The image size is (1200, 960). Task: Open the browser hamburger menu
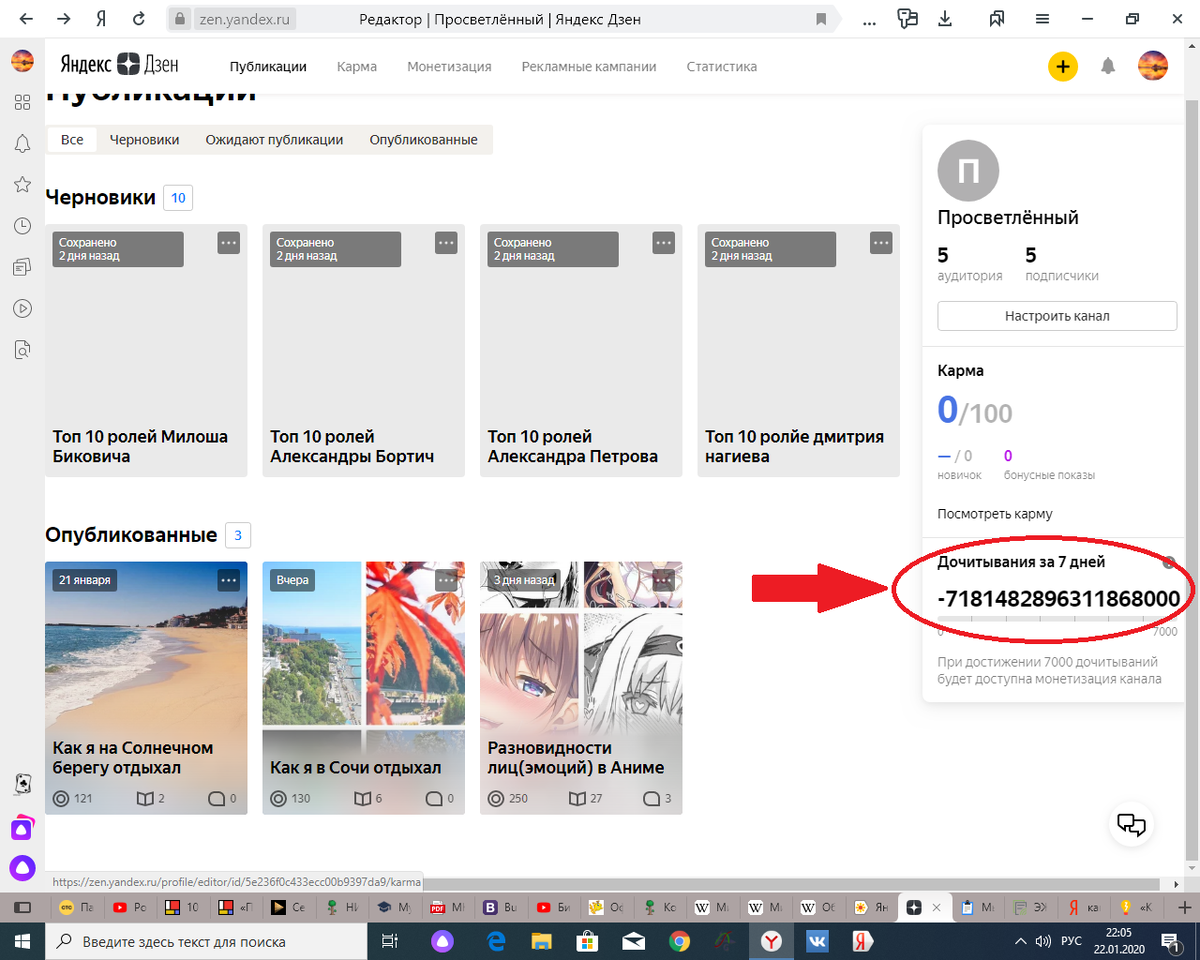pyautogui.click(x=1042, y=19)
